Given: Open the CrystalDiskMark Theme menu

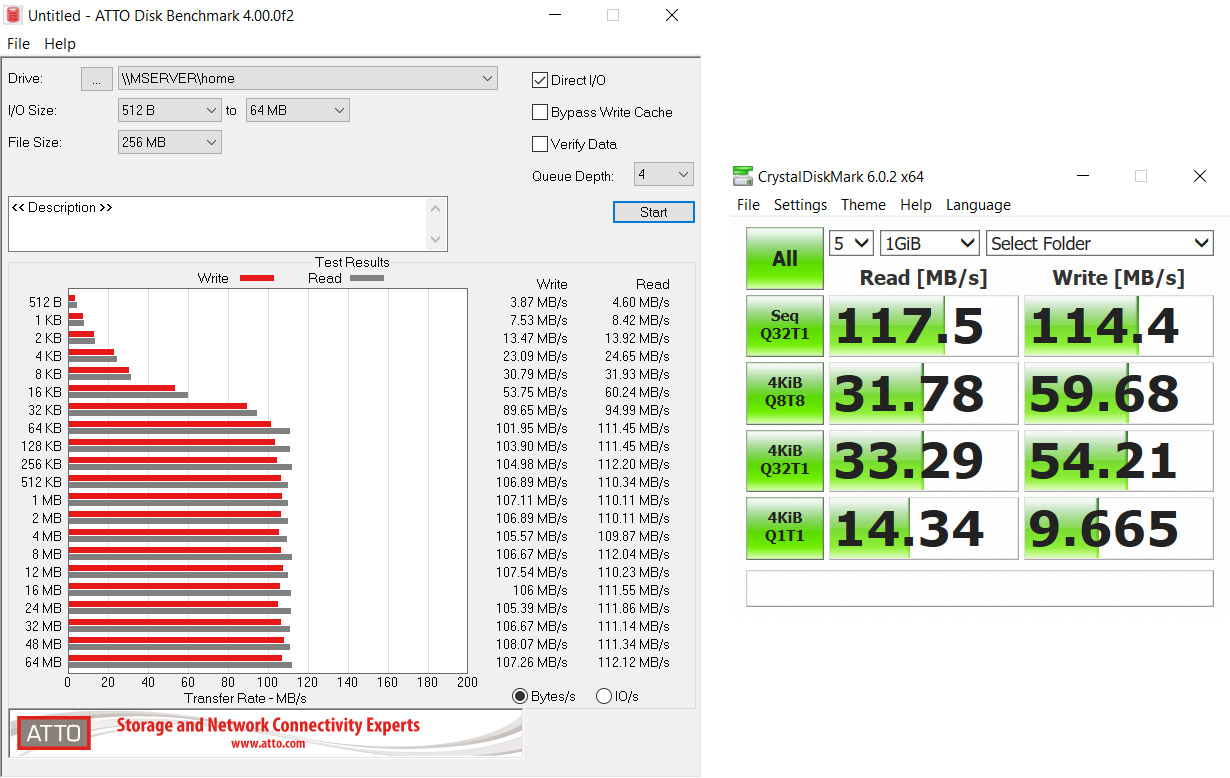Looking at the screenshot, I should 863,205.
